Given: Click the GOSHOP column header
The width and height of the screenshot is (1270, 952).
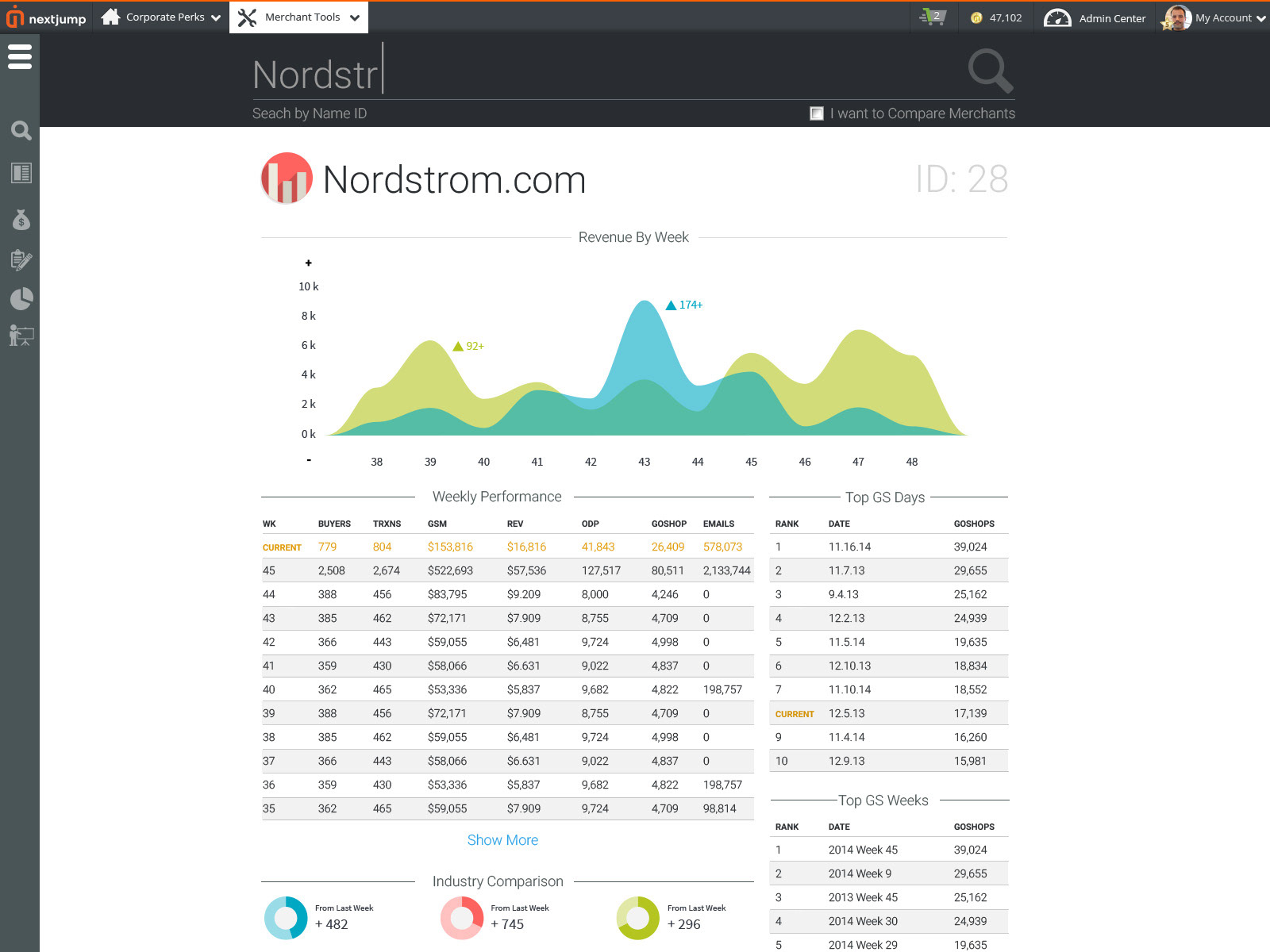Looking at the screenshot, I should 669,524.
